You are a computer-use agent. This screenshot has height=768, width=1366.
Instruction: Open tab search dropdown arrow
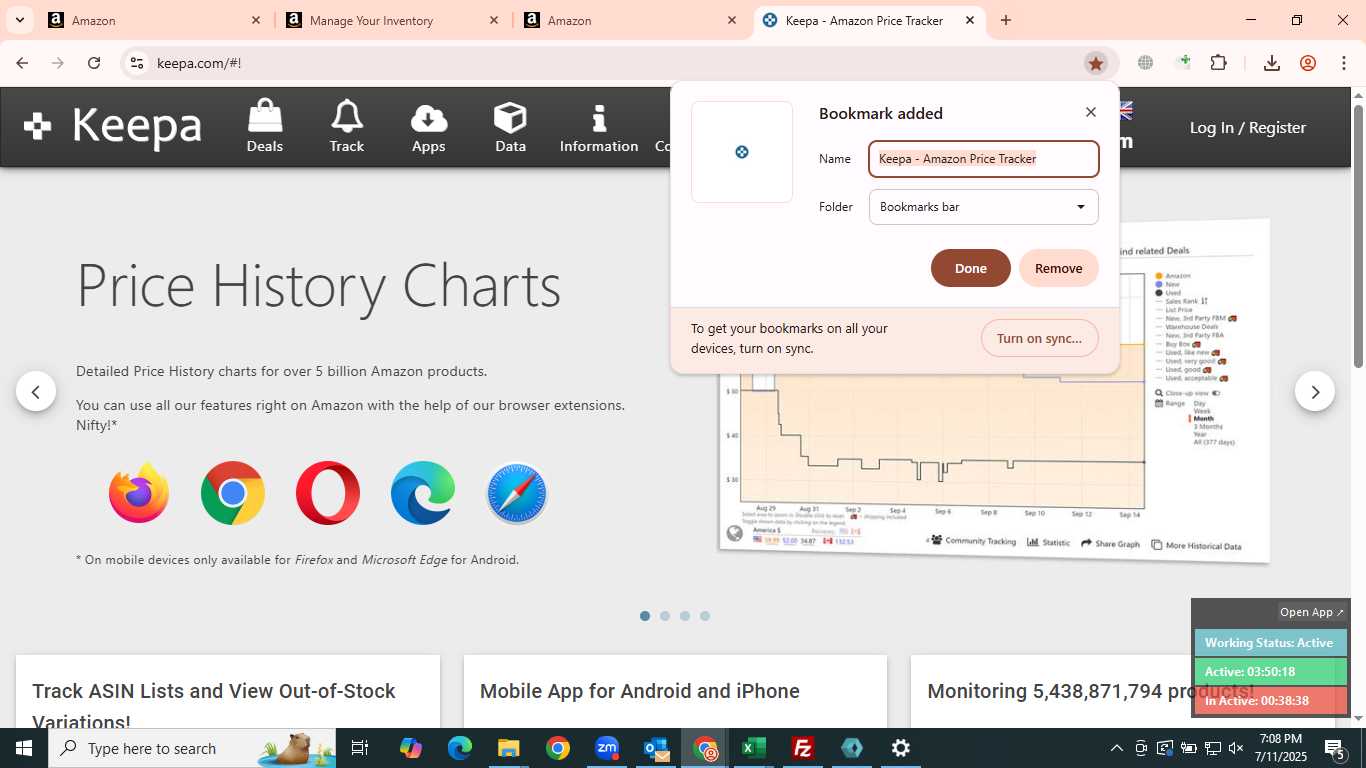click(x=19, y=20)
